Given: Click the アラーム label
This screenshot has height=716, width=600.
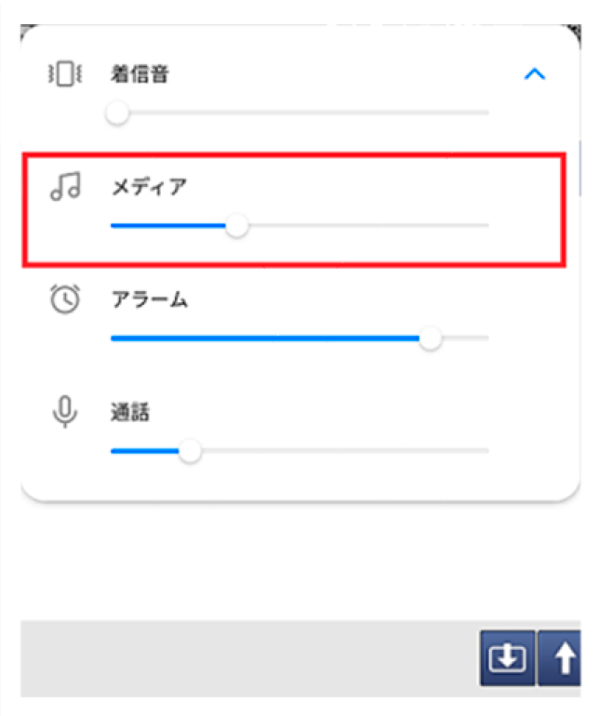Looking at the screenshot, I should click(x=150, y=300).
